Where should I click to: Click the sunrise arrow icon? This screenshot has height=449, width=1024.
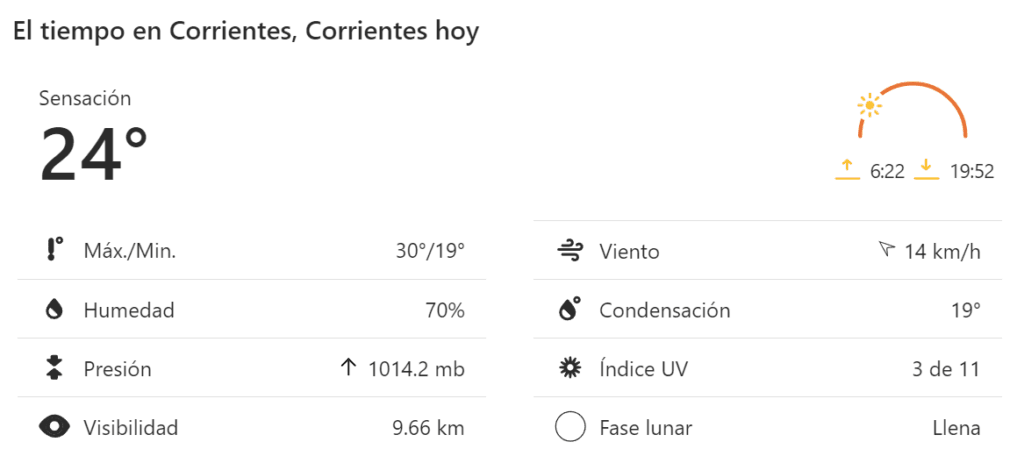(847, 168)
